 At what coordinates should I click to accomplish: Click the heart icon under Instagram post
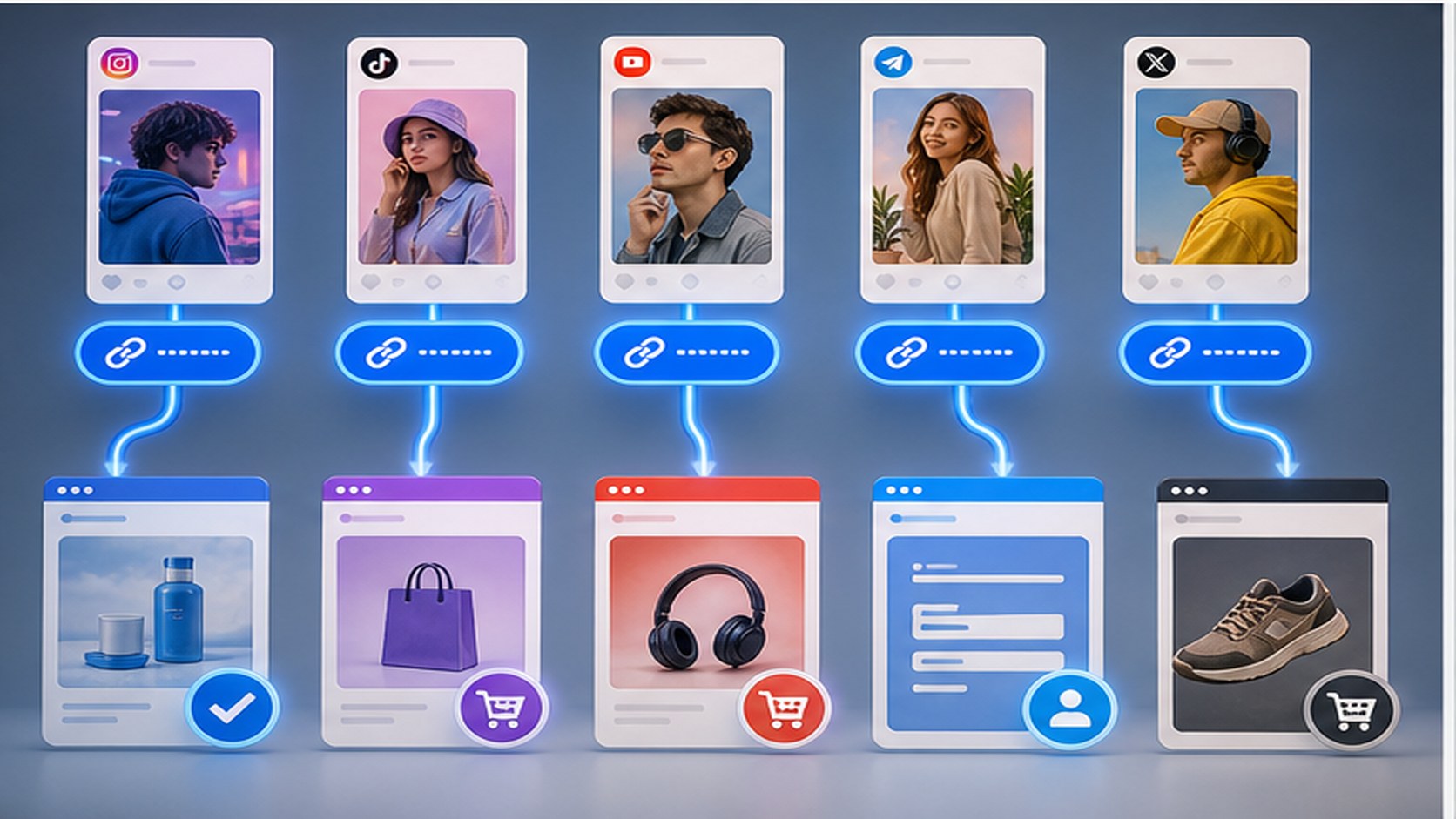[x=111, y=282]
